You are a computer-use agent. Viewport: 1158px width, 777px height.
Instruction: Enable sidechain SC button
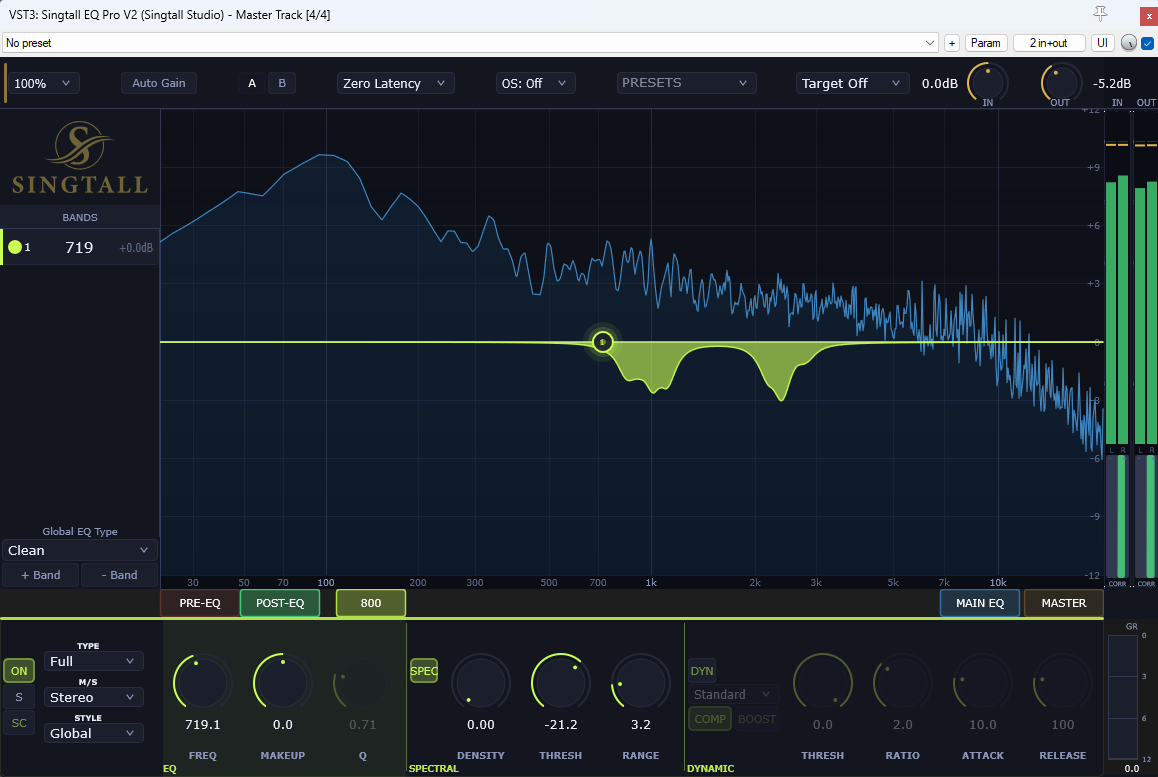pyautogui.click(x=19, y=723)
